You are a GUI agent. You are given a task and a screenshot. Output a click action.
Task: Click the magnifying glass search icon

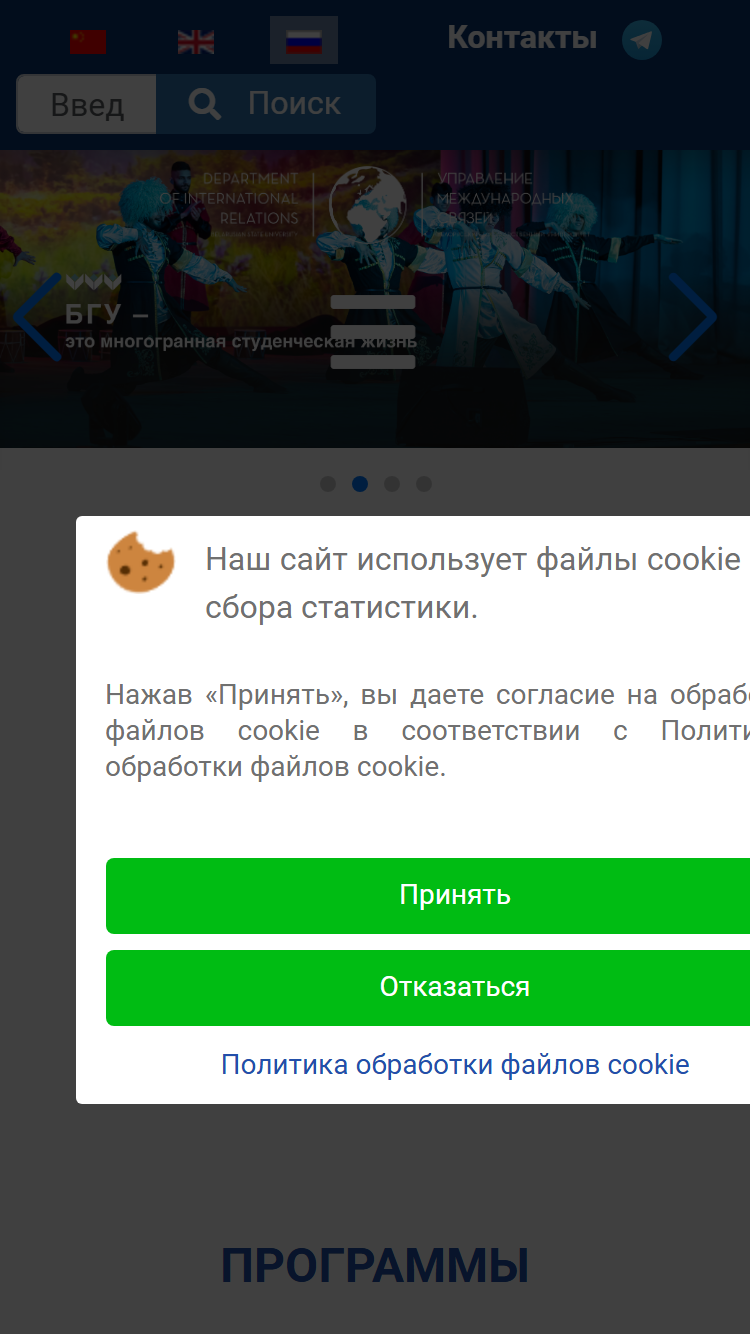205,104
